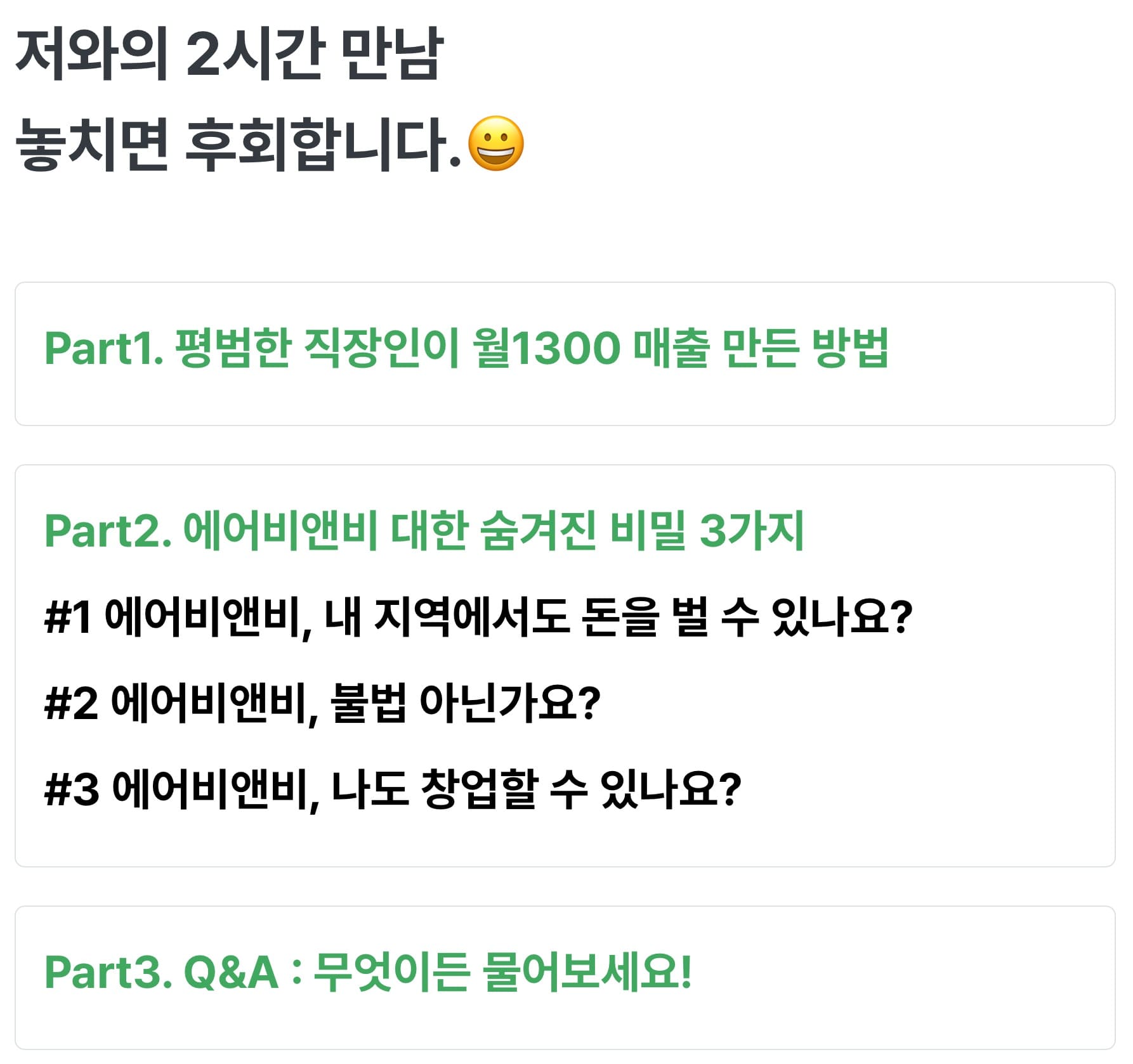Click the 'Part3.' label in green

[108, 973]
